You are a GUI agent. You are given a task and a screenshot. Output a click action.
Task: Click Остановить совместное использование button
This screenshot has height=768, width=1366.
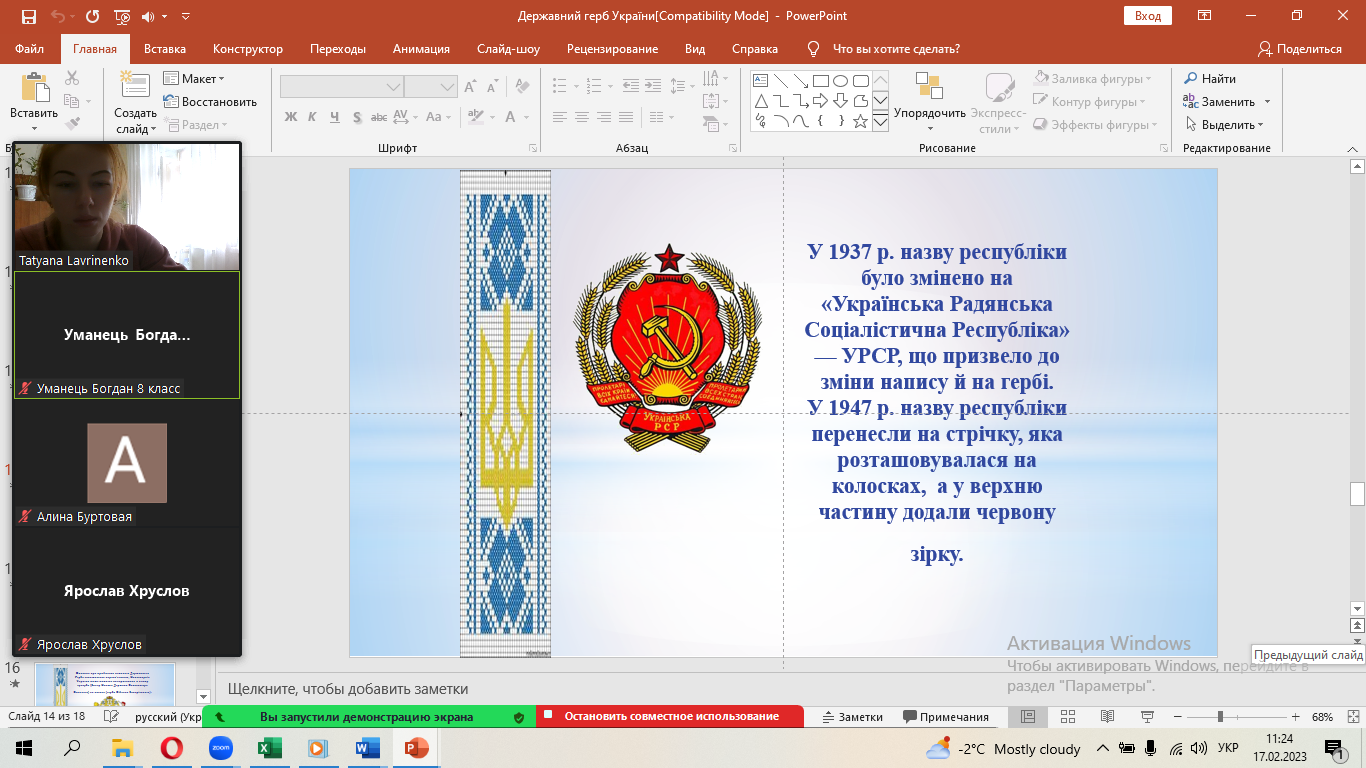(x=670, y=717)
